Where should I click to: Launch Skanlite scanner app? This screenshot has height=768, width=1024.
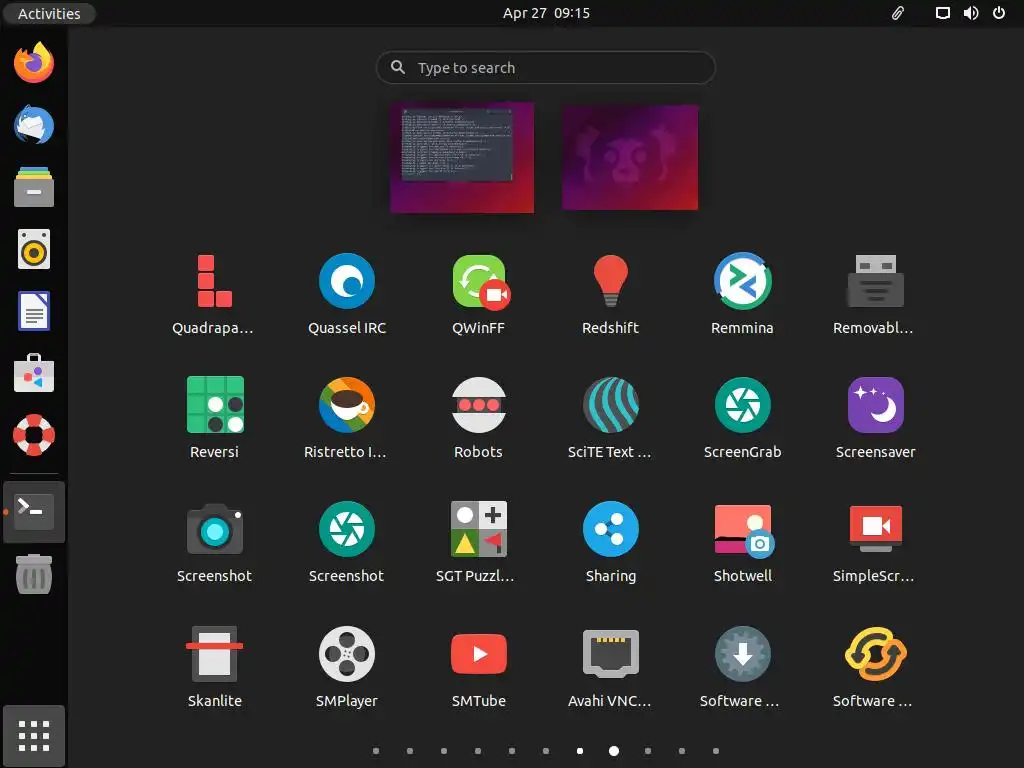tap(214, 667)
